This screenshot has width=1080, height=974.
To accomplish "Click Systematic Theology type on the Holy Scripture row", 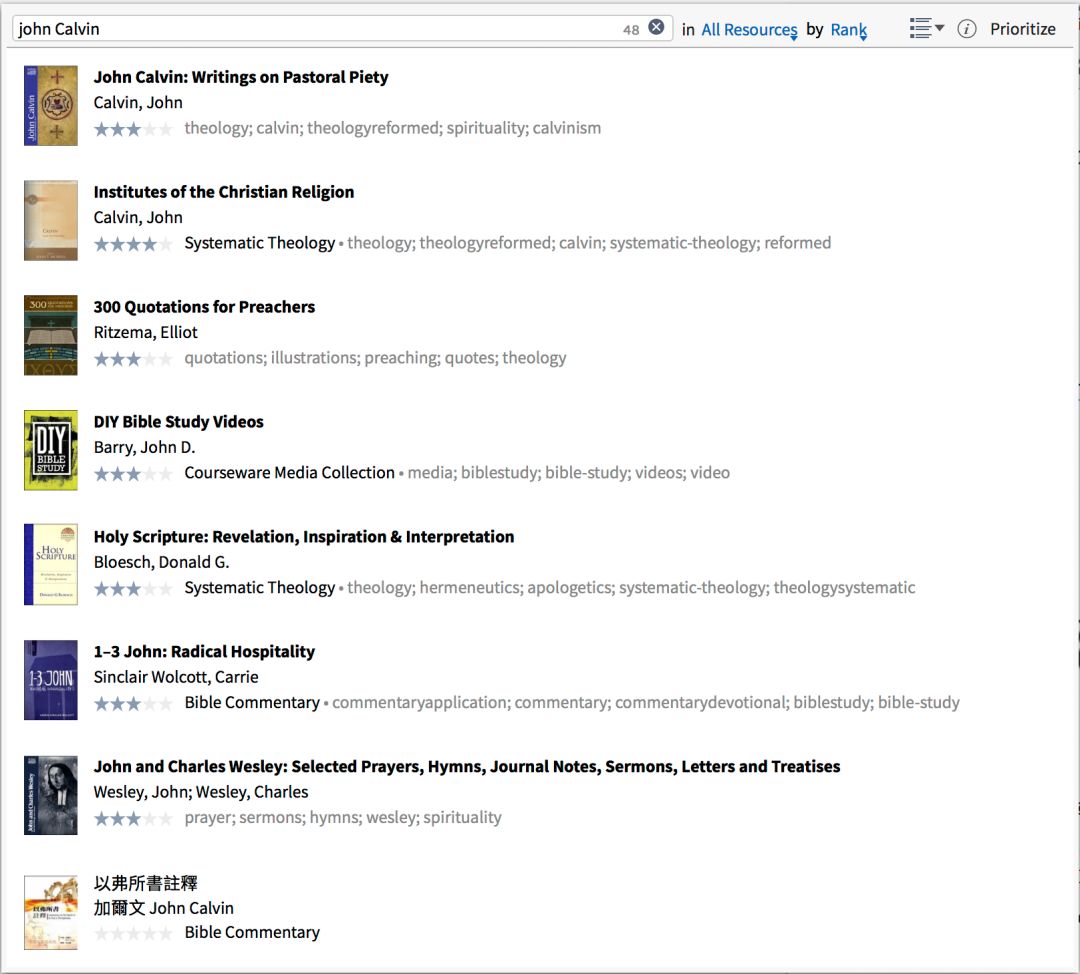I will (260, 588).
